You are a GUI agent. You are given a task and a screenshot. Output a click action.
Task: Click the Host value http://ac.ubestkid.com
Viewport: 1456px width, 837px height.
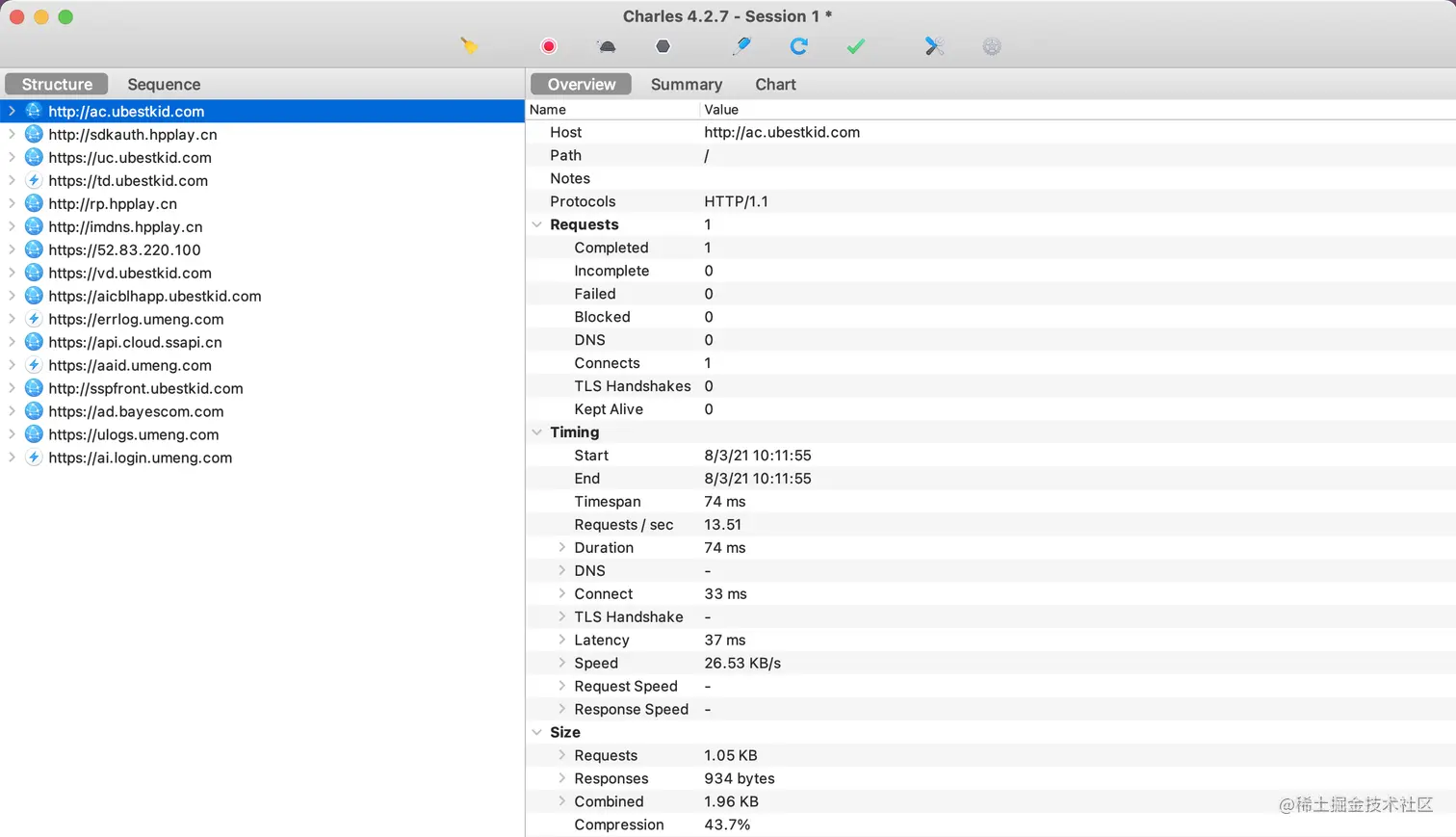(x=782, y=132)
